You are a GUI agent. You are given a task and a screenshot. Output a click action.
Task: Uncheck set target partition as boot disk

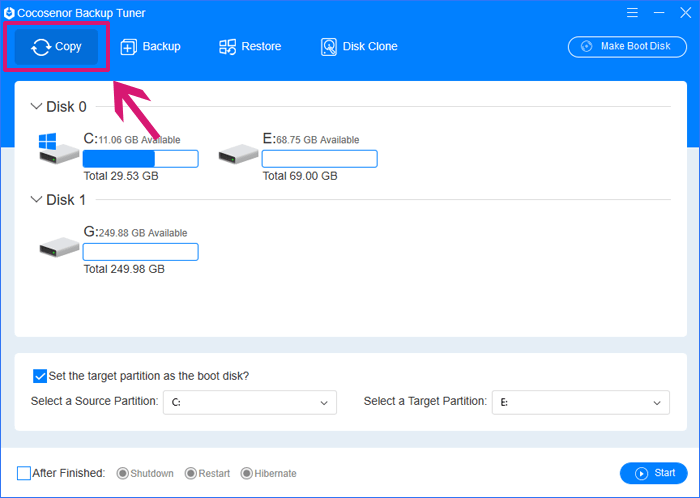pos(40,376)
